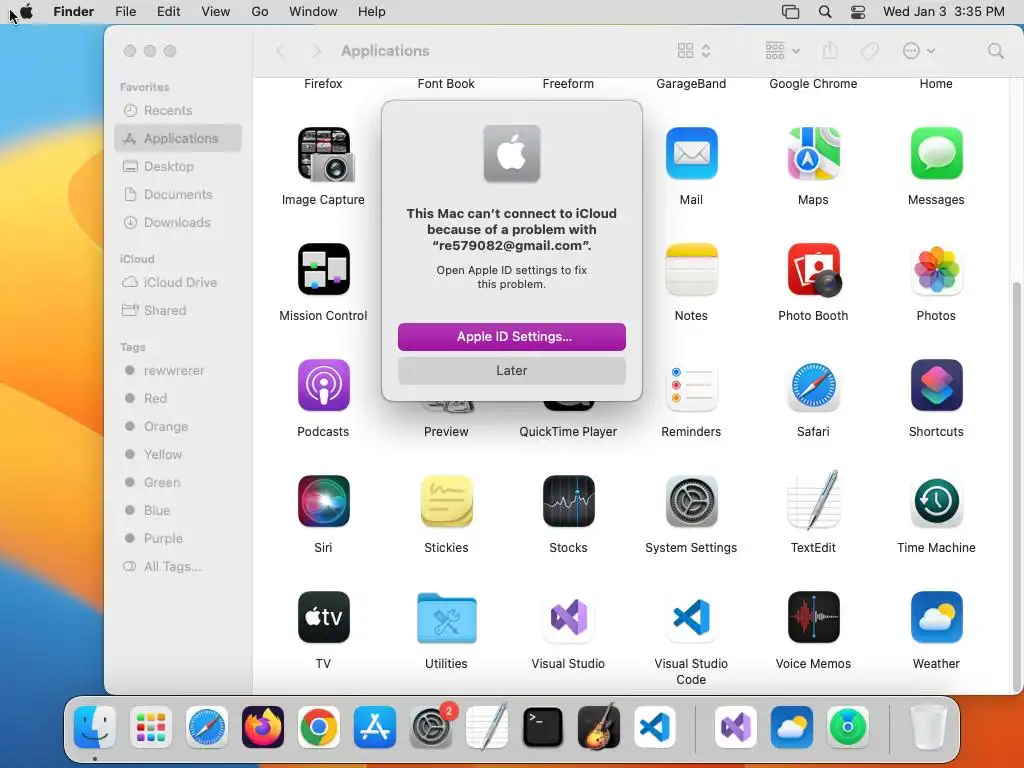1024x768 pixels.
Task: Select the Stickies app icon
Action: pyautogui.click(x=446, y=501)
